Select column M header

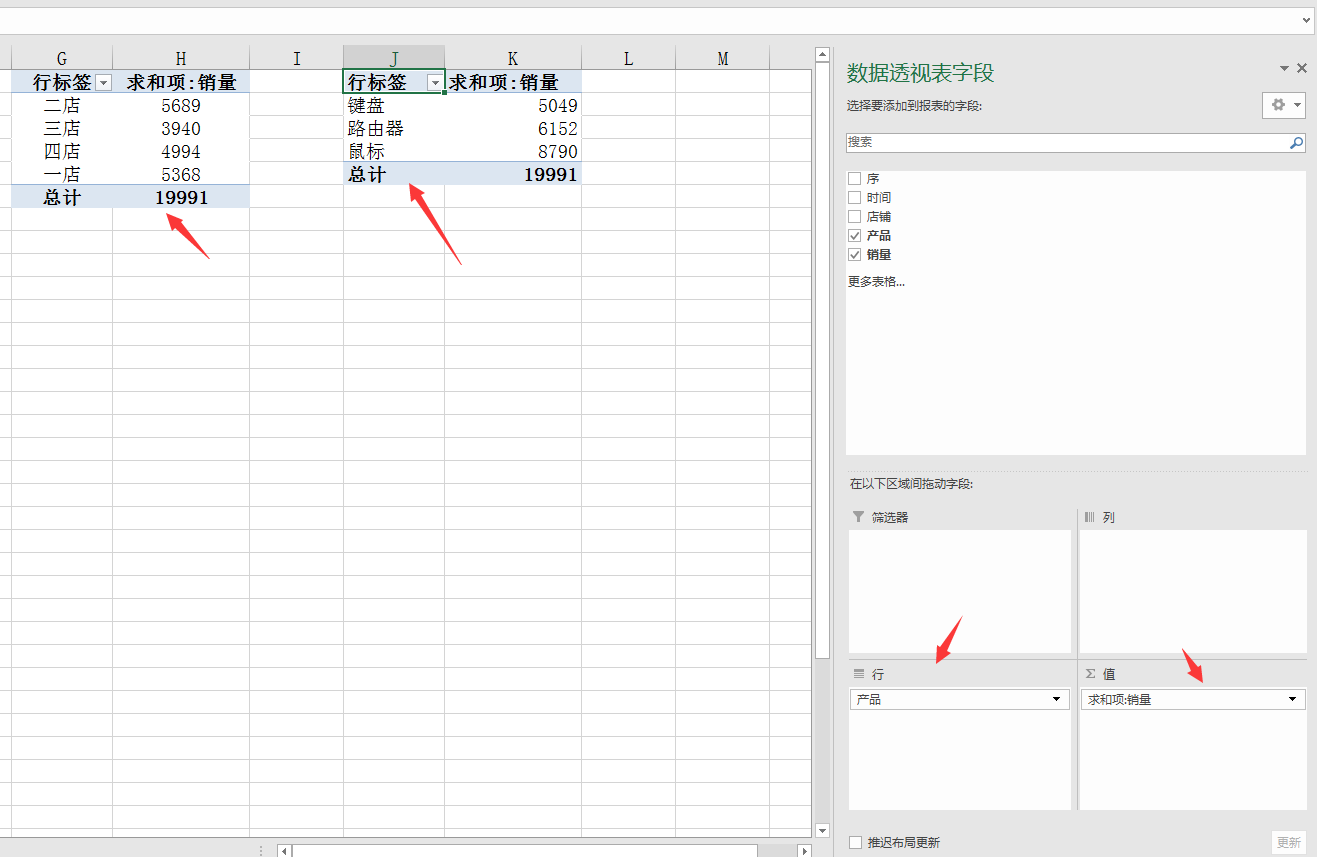[x=723, y=58]
